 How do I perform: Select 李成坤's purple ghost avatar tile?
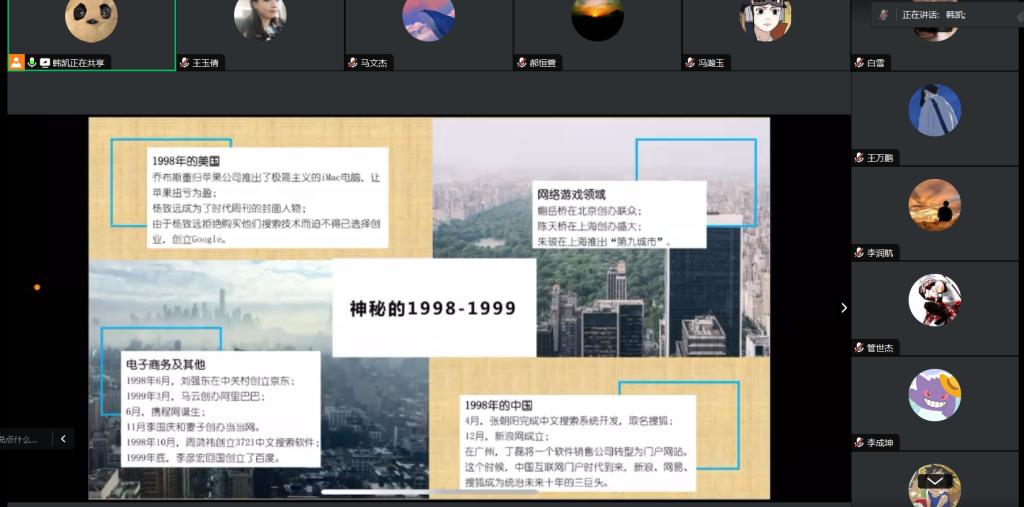click(934, 395)
